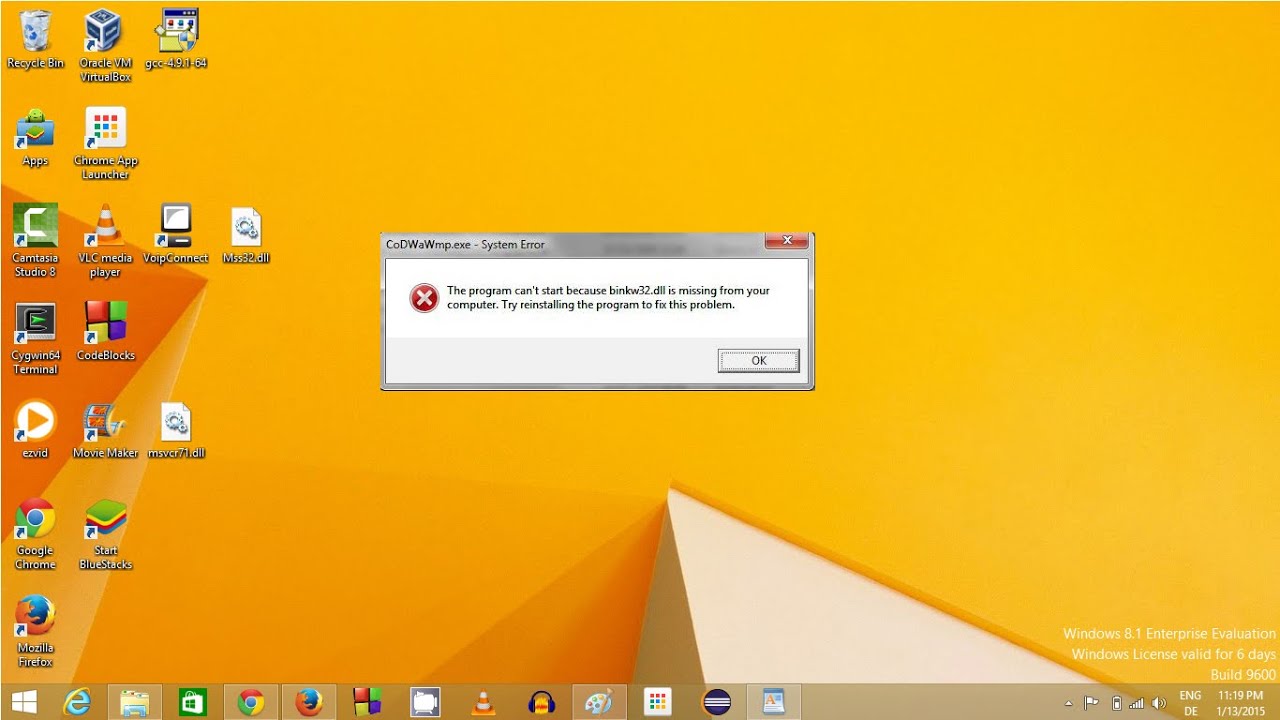The width and height of the screenshot is (1280, 720).
Task: Open the volume speaker tray icon
Action: 1159,703
